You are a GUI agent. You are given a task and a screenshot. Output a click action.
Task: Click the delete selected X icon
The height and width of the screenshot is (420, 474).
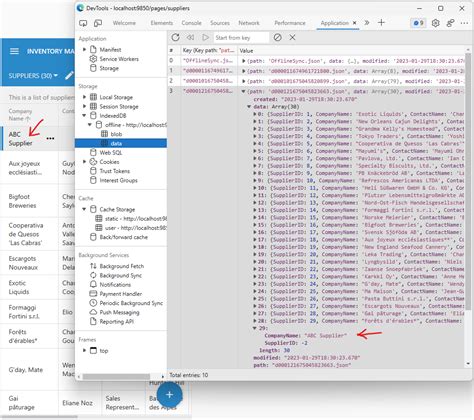pos(292,37)
